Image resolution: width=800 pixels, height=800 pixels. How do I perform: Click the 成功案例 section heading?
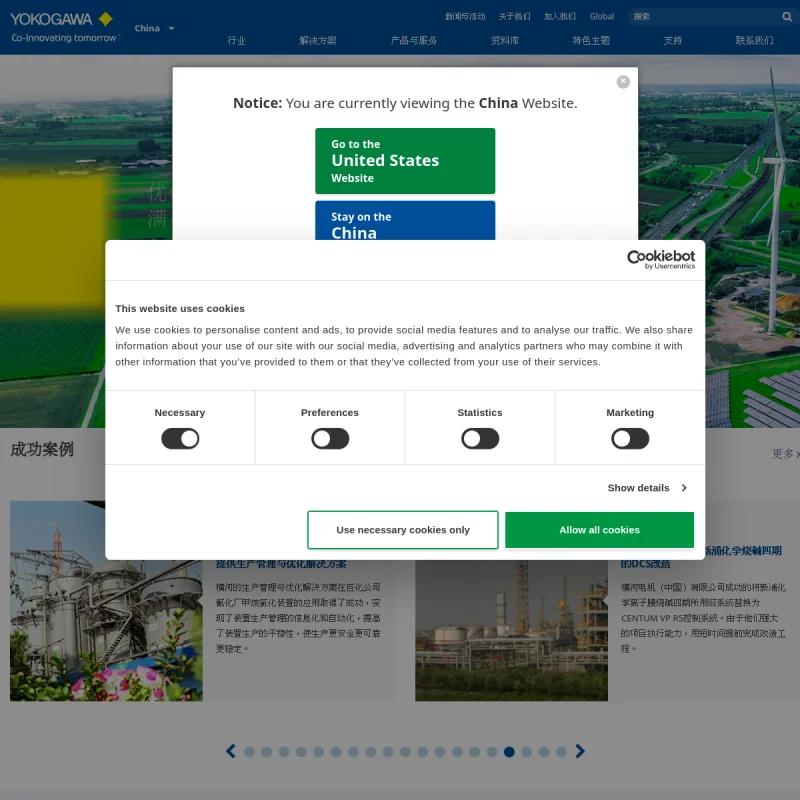click(42, 449)
